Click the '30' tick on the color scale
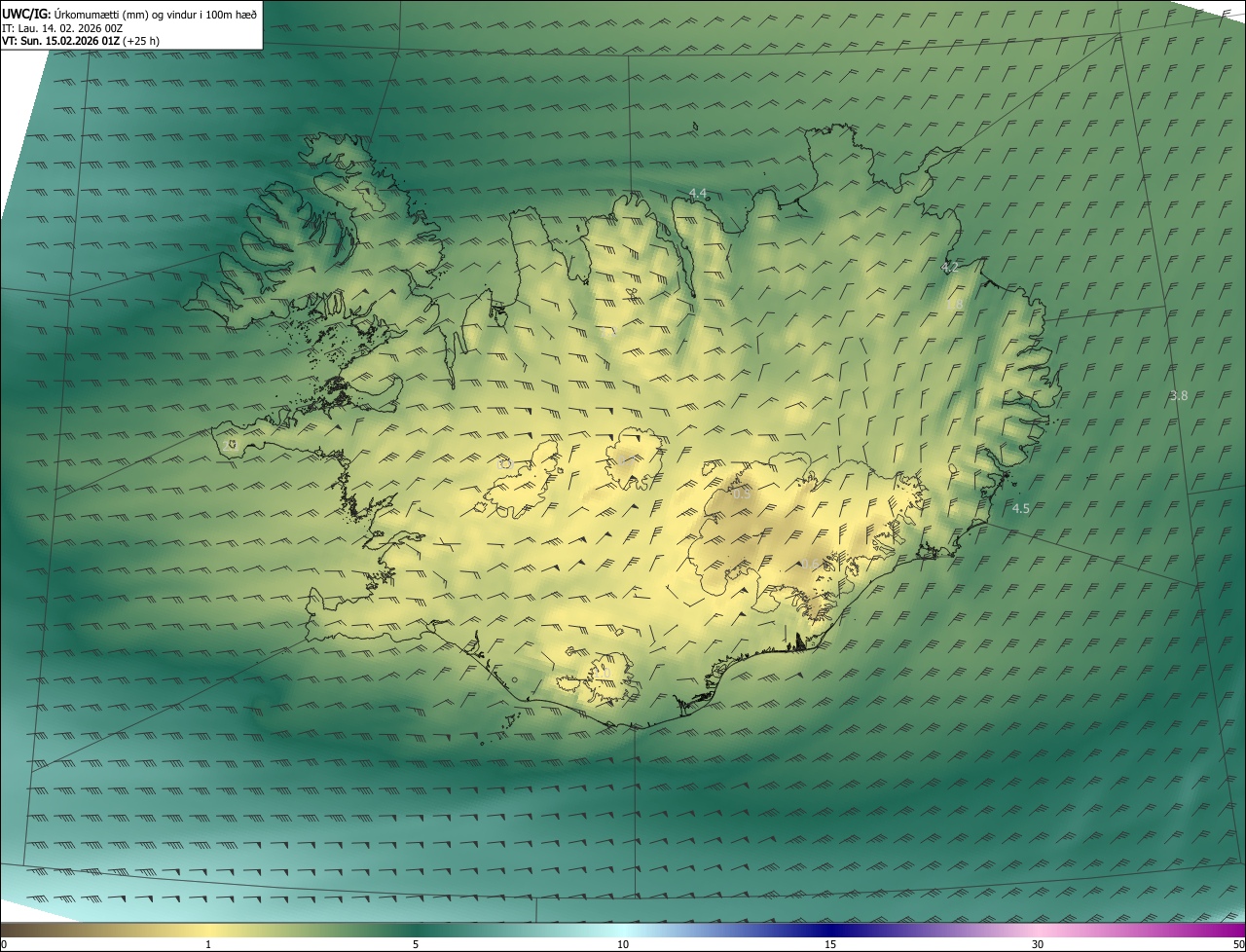Image resolution: width=1246 pixels, height=952 pixels. (x=1038, y=944)
